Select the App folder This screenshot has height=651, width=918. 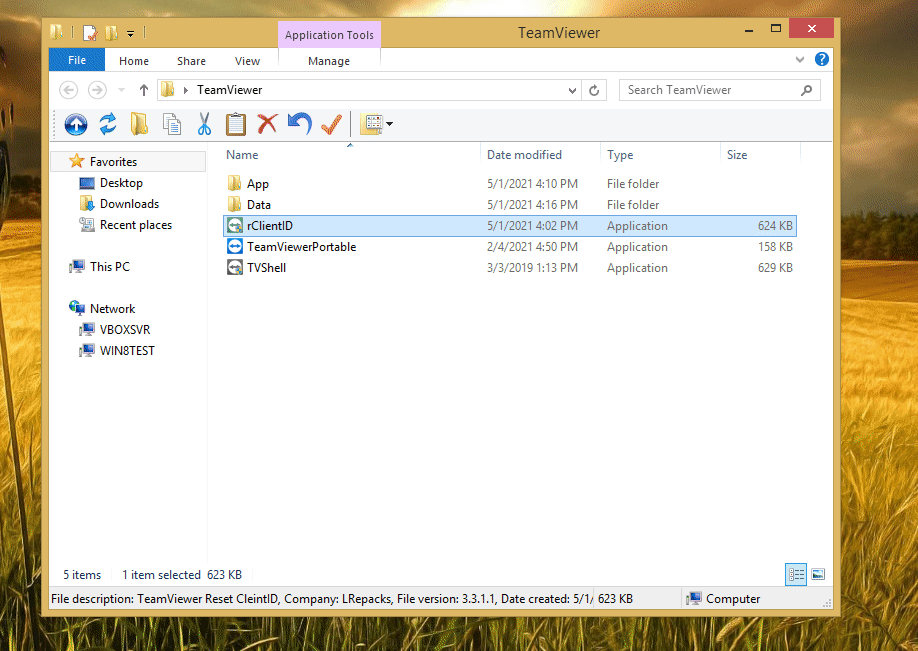point(509,184)
